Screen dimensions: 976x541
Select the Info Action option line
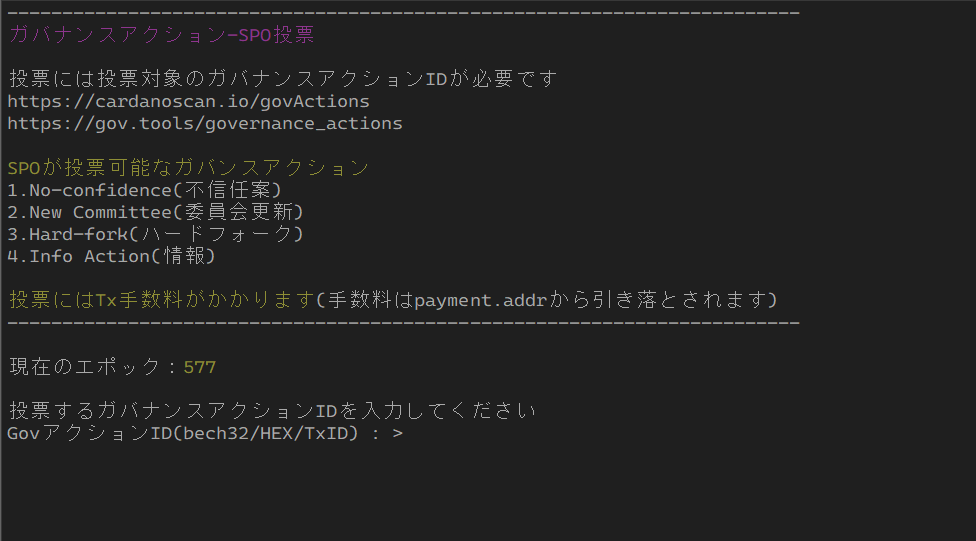tap(111, 256)
